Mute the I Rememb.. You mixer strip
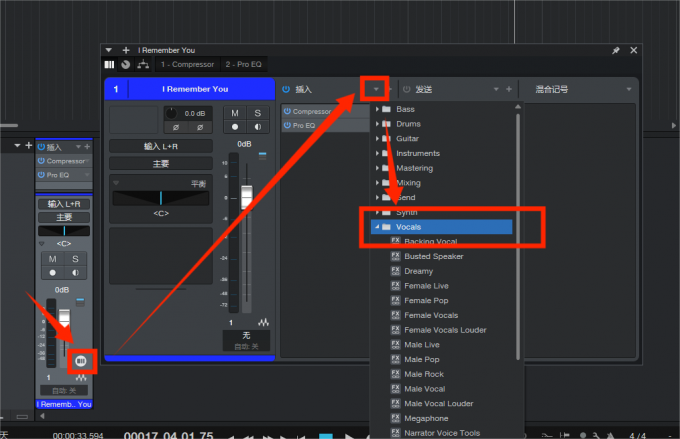This screenshot has width=680, height=439. tap(52, 259)
